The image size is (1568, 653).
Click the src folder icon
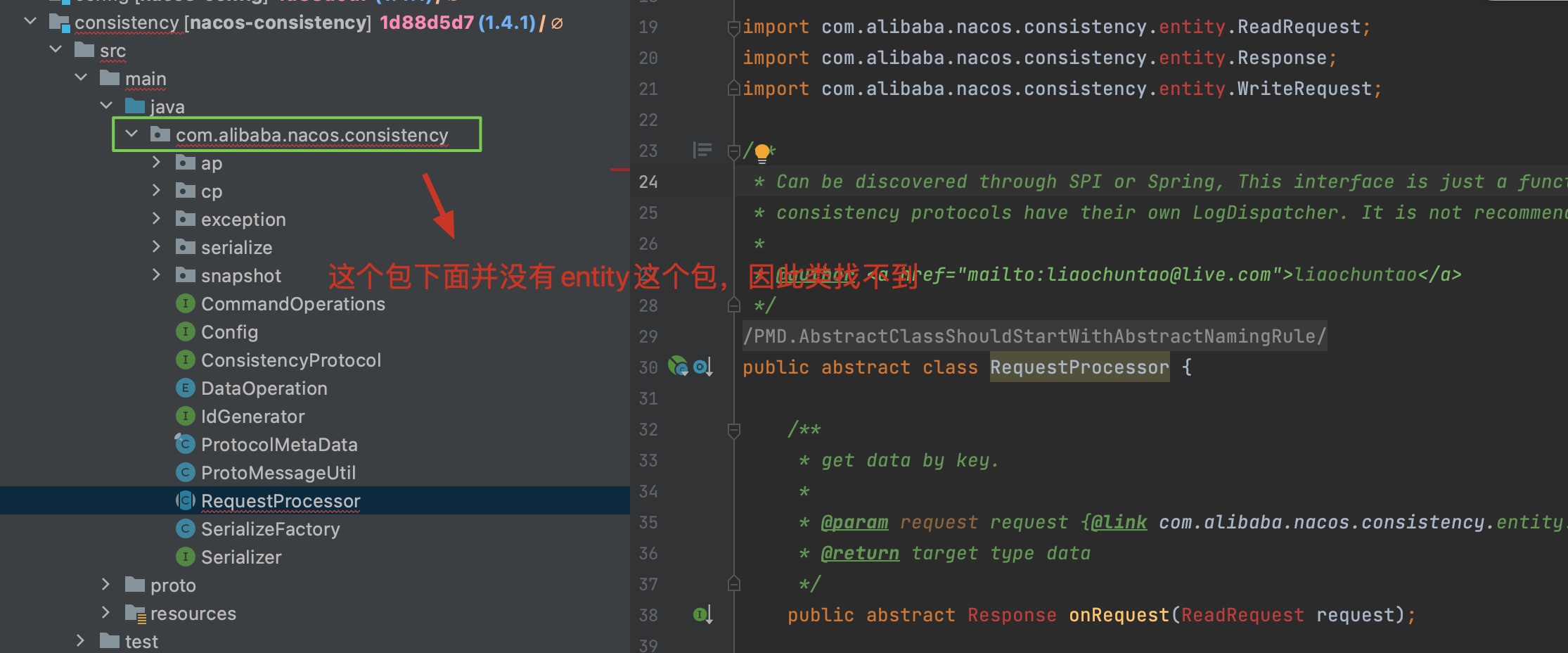pos(84,50)
